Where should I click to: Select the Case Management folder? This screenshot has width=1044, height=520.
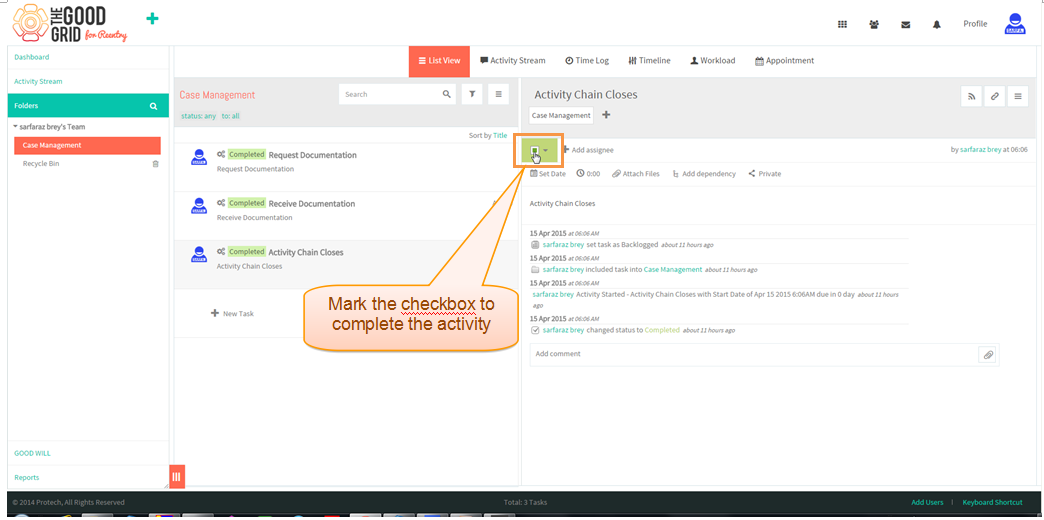pos(87,145)
